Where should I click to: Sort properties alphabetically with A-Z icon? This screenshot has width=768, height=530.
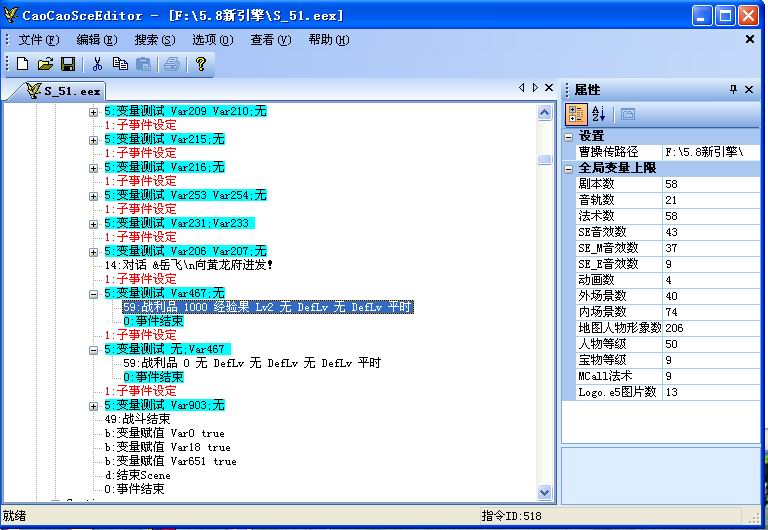pos(599,114)
